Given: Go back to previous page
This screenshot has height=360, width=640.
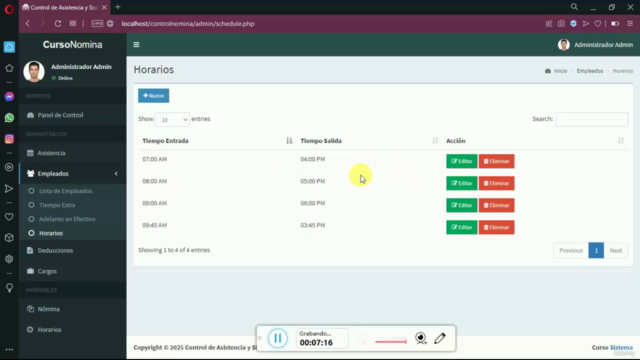Looking at the screenshot, I should click(x=28, y=24).
